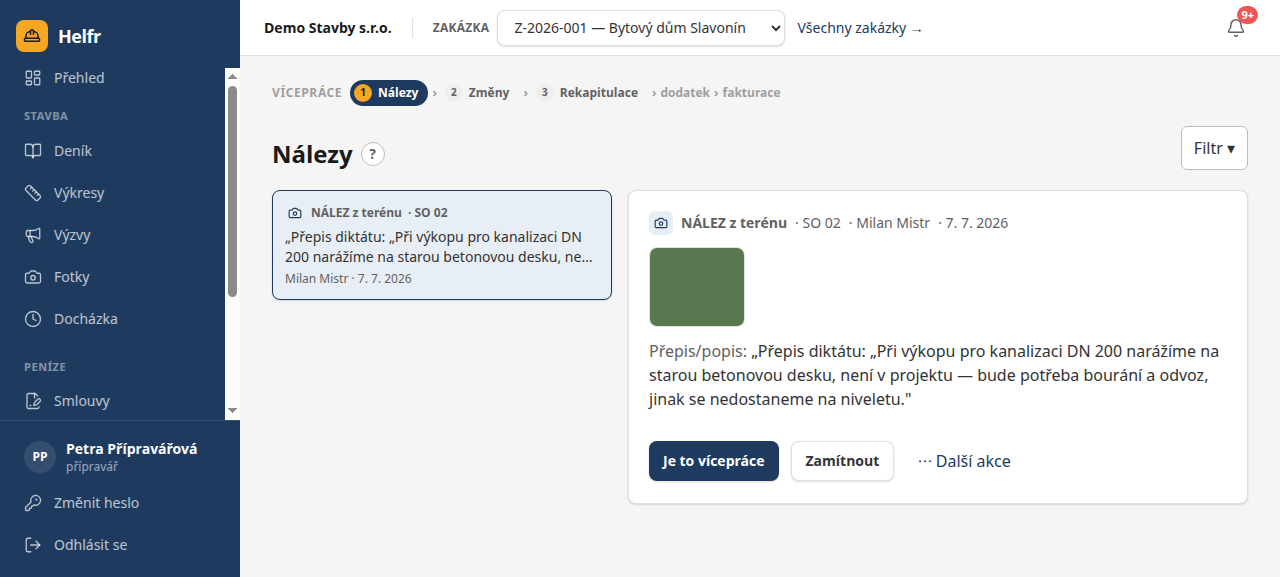Click 'Milan Mistr · 7. 7. 2026' in list card

pos(348,278)
